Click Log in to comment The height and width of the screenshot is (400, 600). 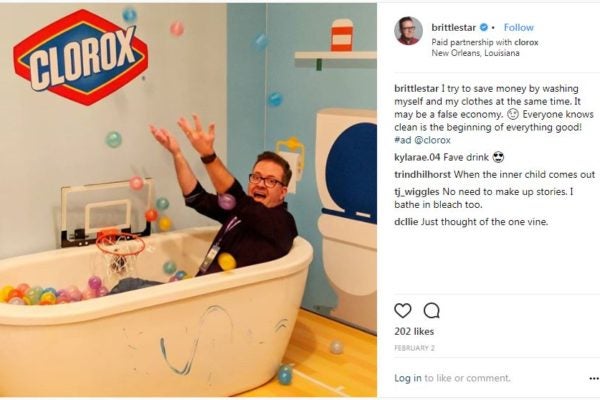408,378
